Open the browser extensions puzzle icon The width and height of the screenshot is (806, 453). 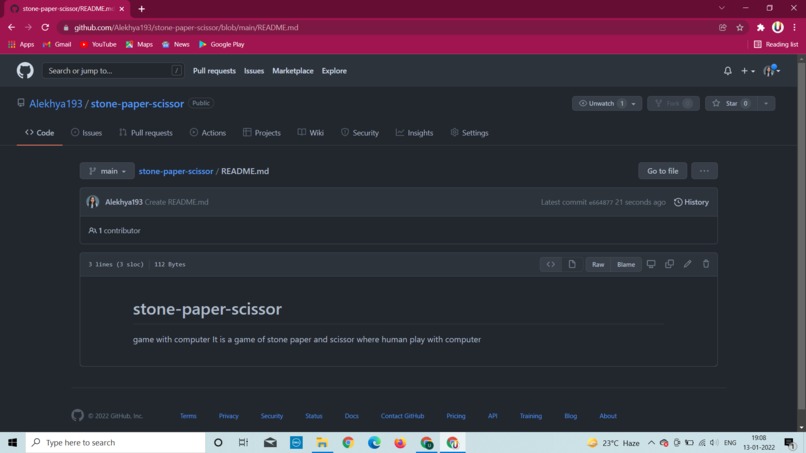(x=760, y=27)
